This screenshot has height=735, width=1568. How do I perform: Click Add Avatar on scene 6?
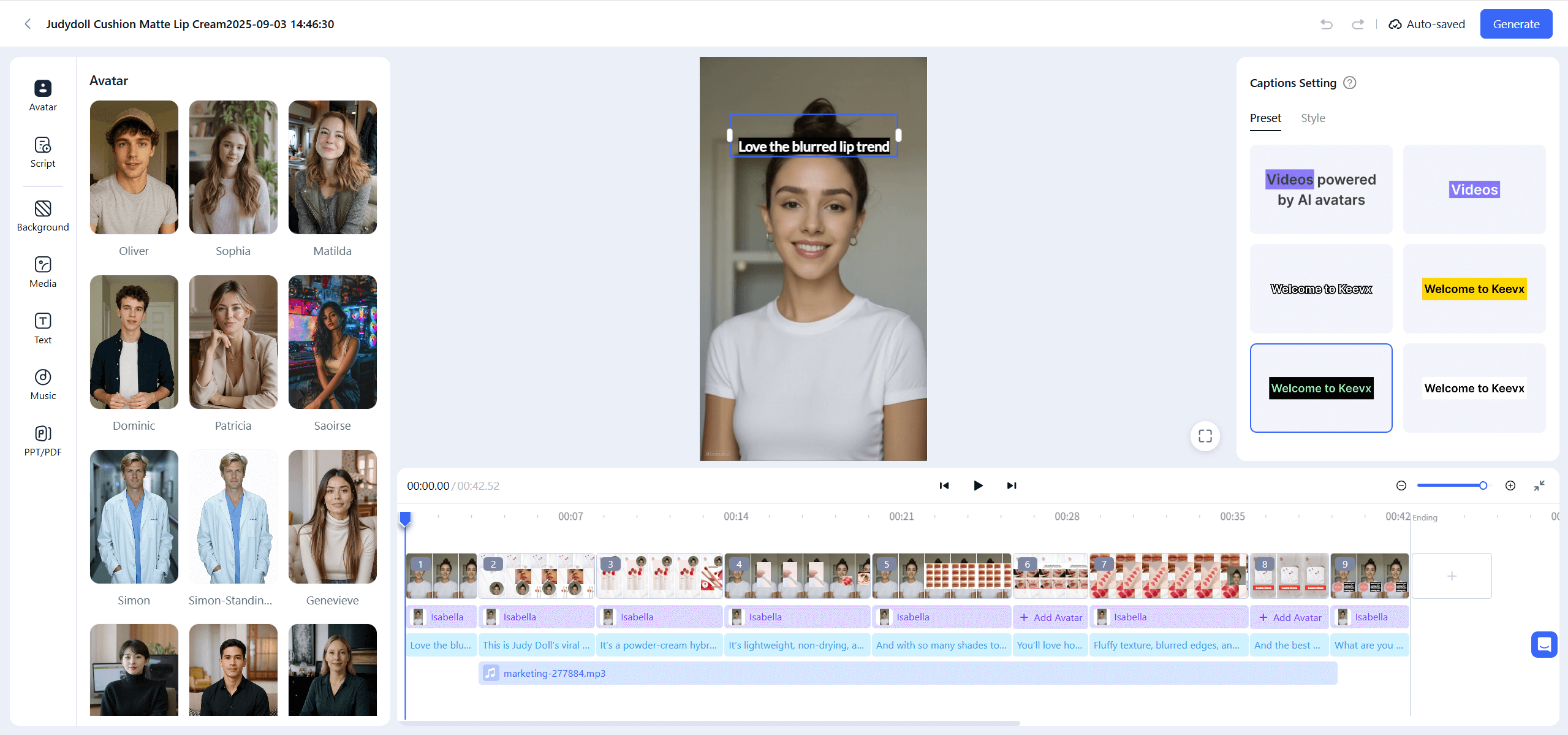1050,617
